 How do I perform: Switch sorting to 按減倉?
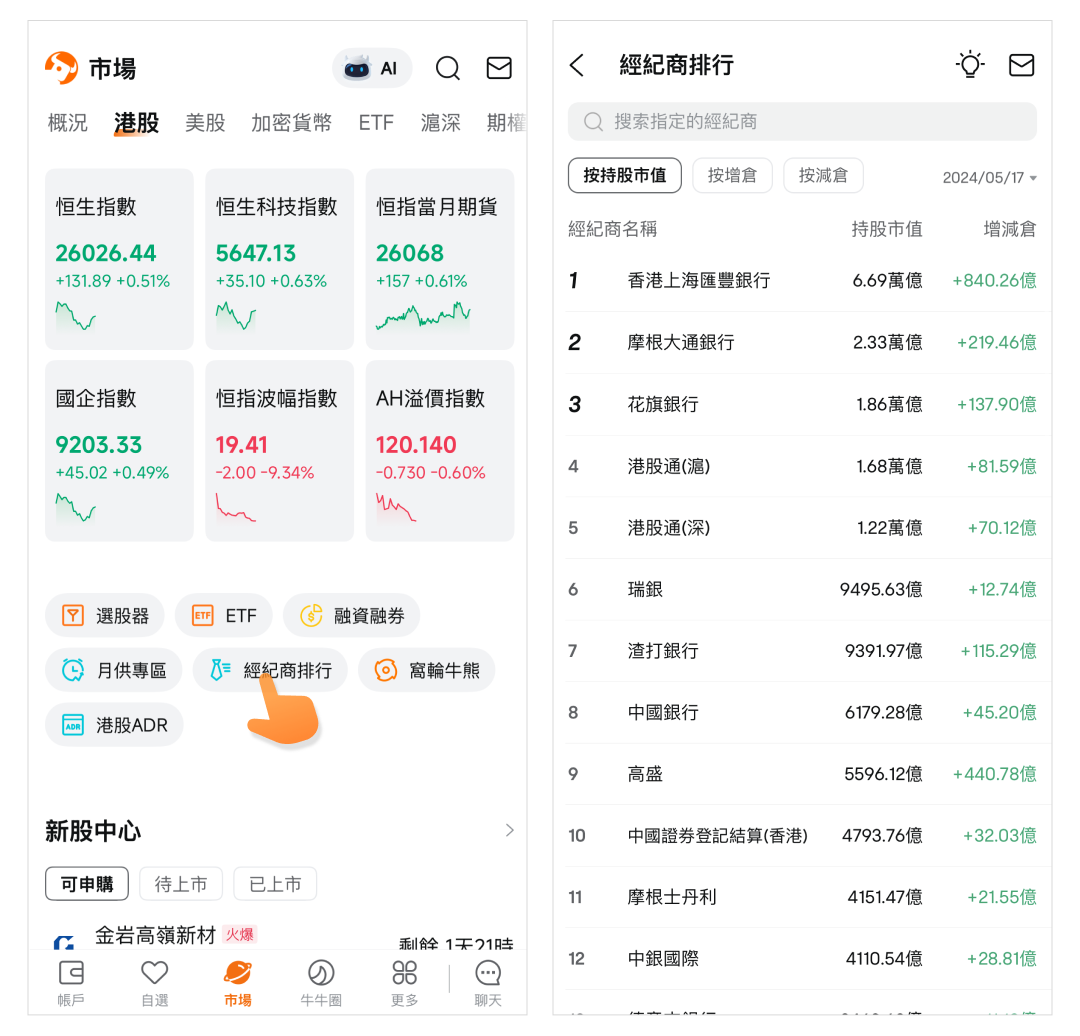coord(823,176)
